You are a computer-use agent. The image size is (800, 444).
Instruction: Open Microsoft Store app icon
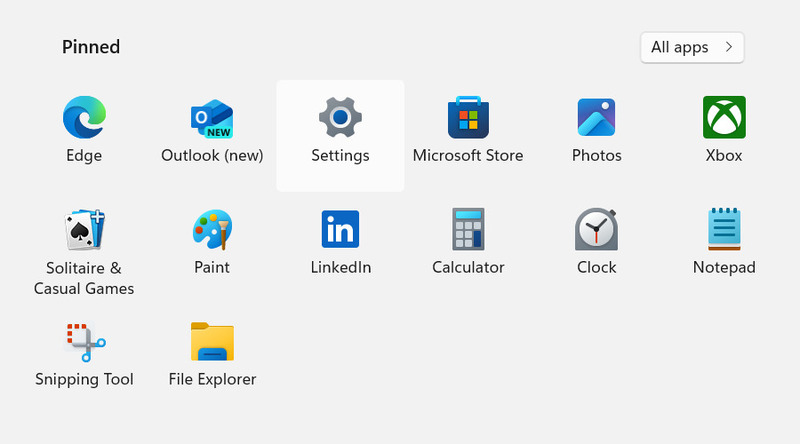(468, 117)
